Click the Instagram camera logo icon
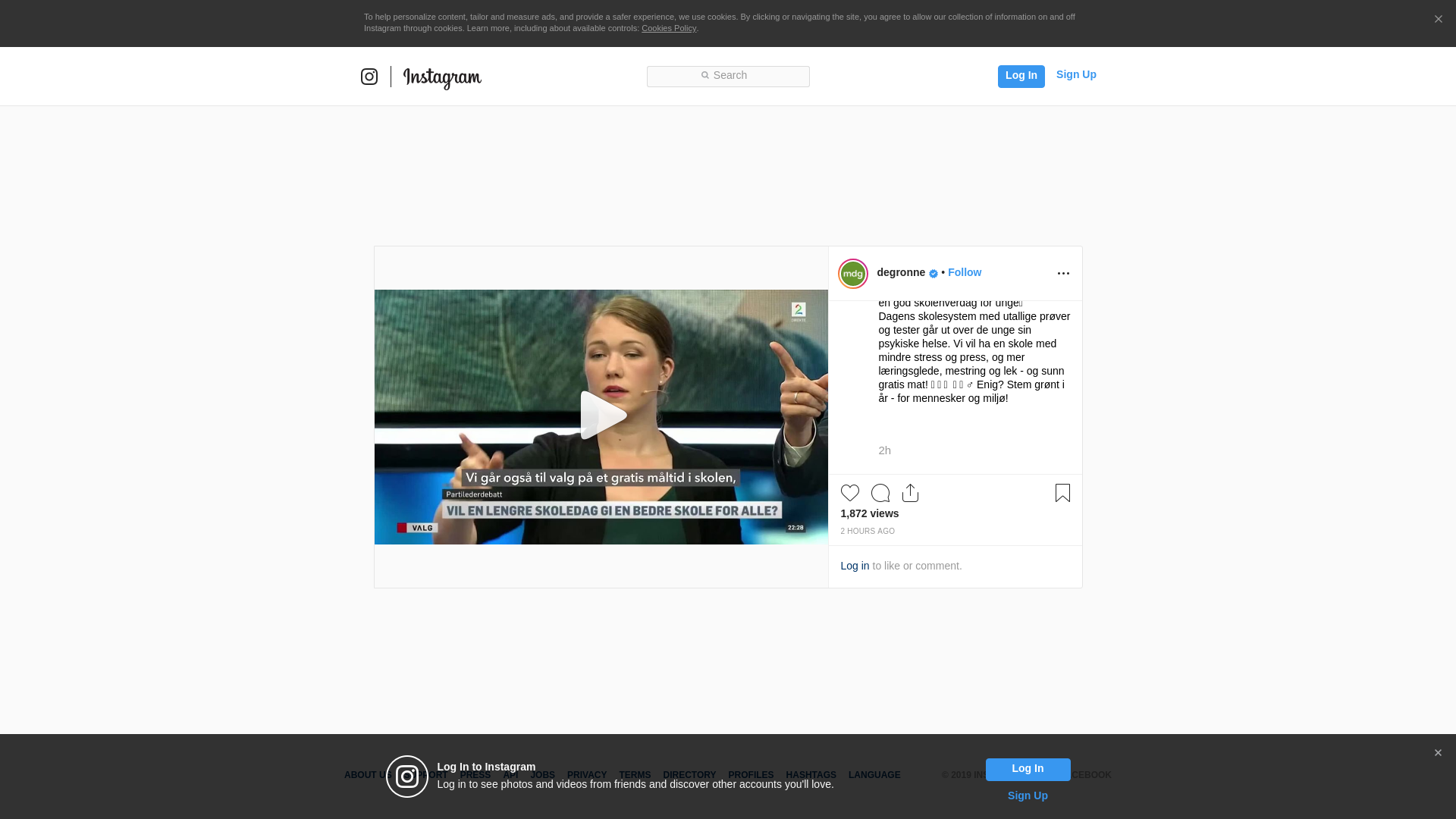 [x=369, y=77]
